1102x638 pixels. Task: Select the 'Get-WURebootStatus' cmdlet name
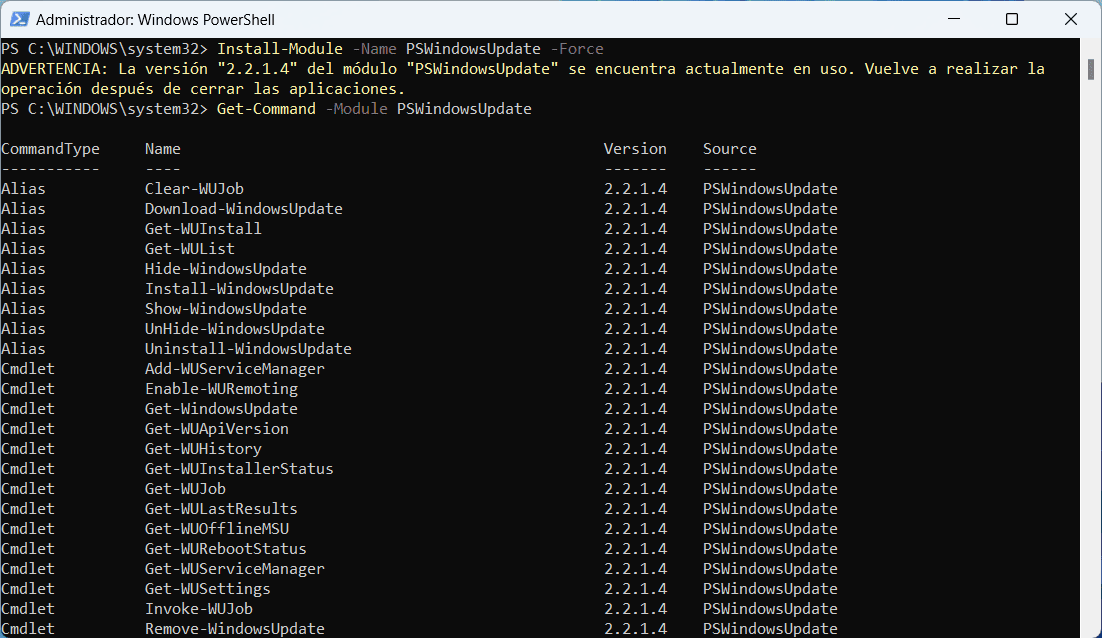[226, 549]
